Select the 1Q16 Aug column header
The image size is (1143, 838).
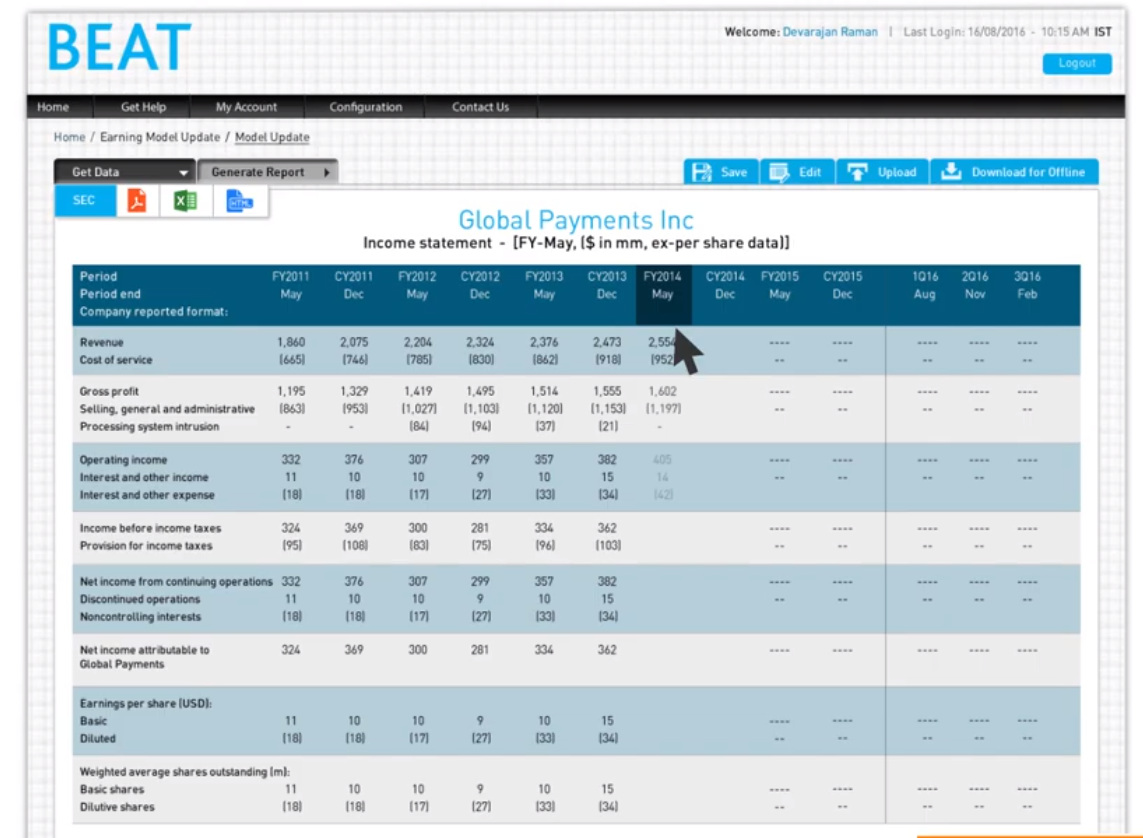[x=925, y=286]
